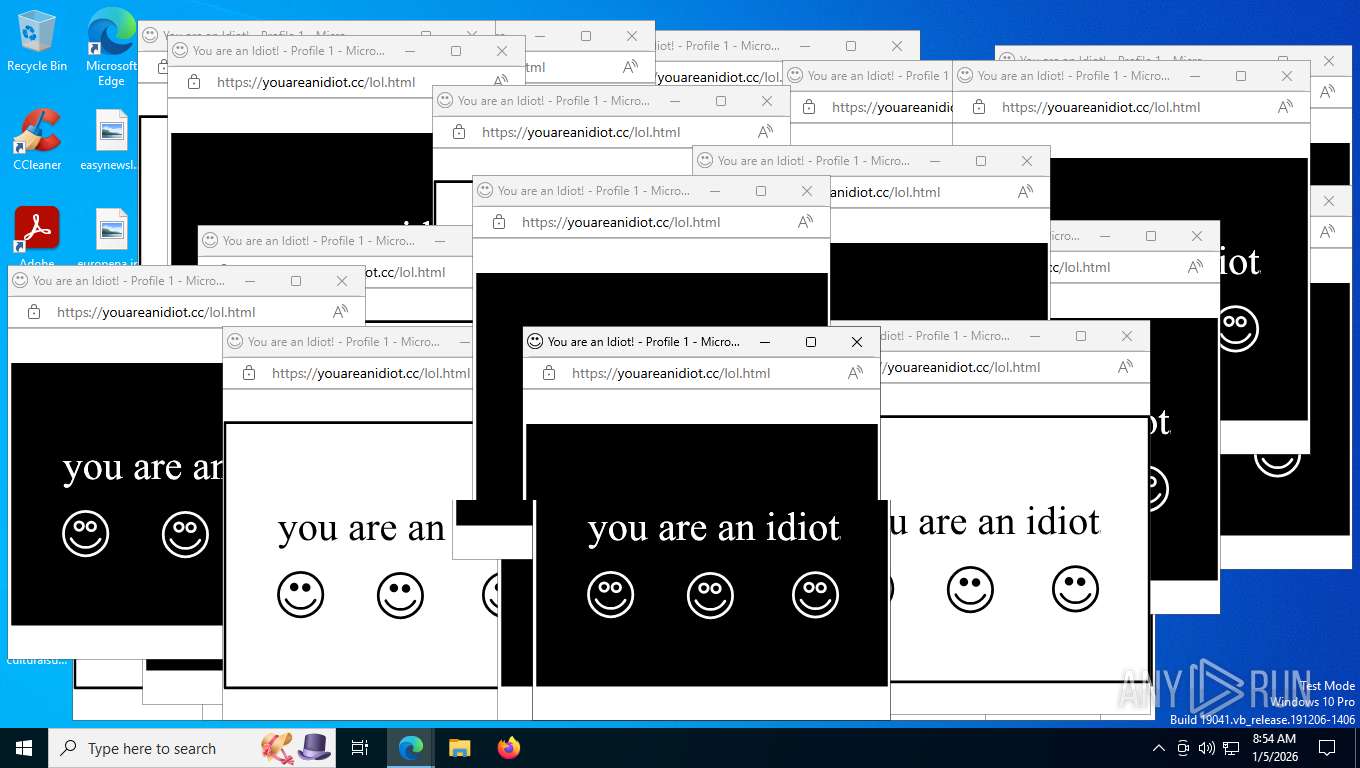Click the truncated URL reading "c/lol.html"
This screenshot has width=1360, height=768.
pos(1081,267)
